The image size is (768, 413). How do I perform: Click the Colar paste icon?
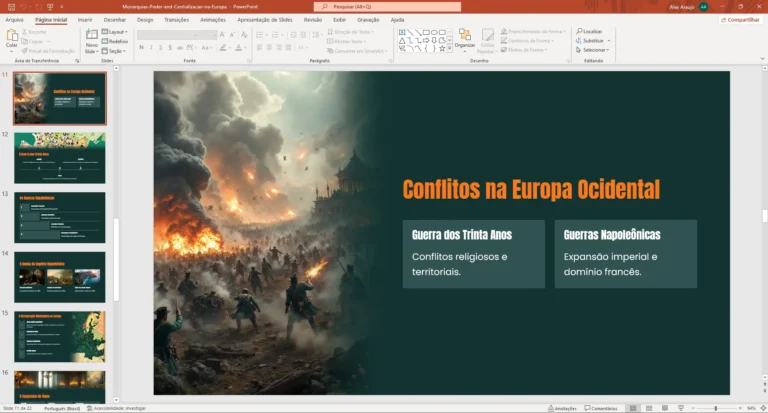click(12, 36)
